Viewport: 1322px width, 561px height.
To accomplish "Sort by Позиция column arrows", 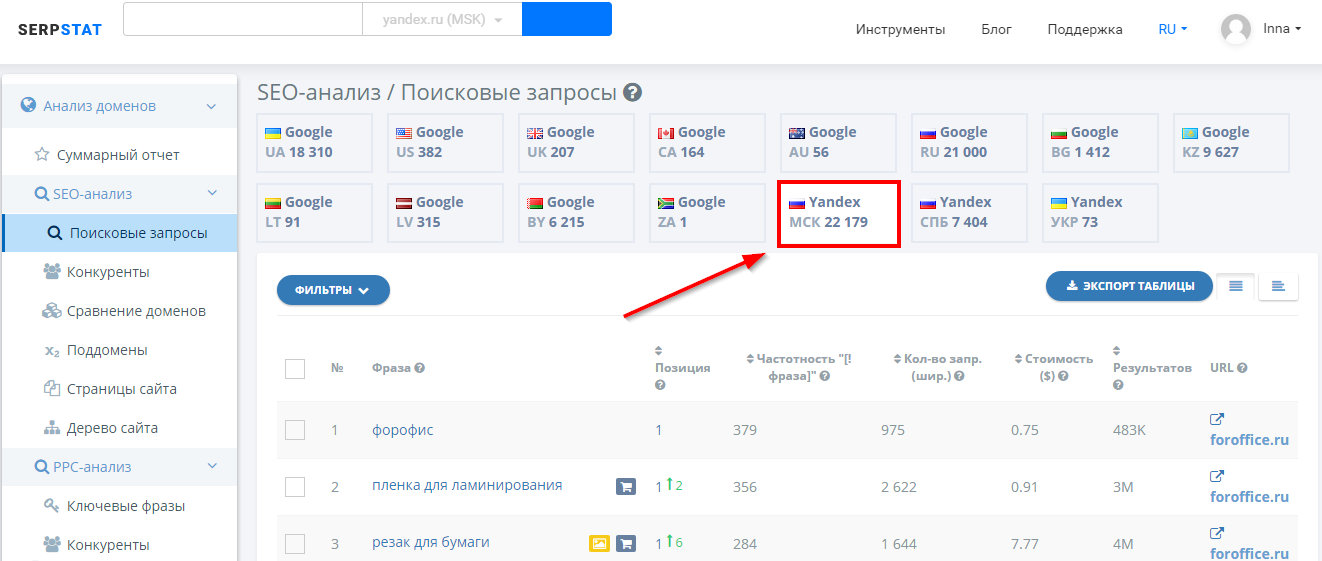I will pos(659,351).
